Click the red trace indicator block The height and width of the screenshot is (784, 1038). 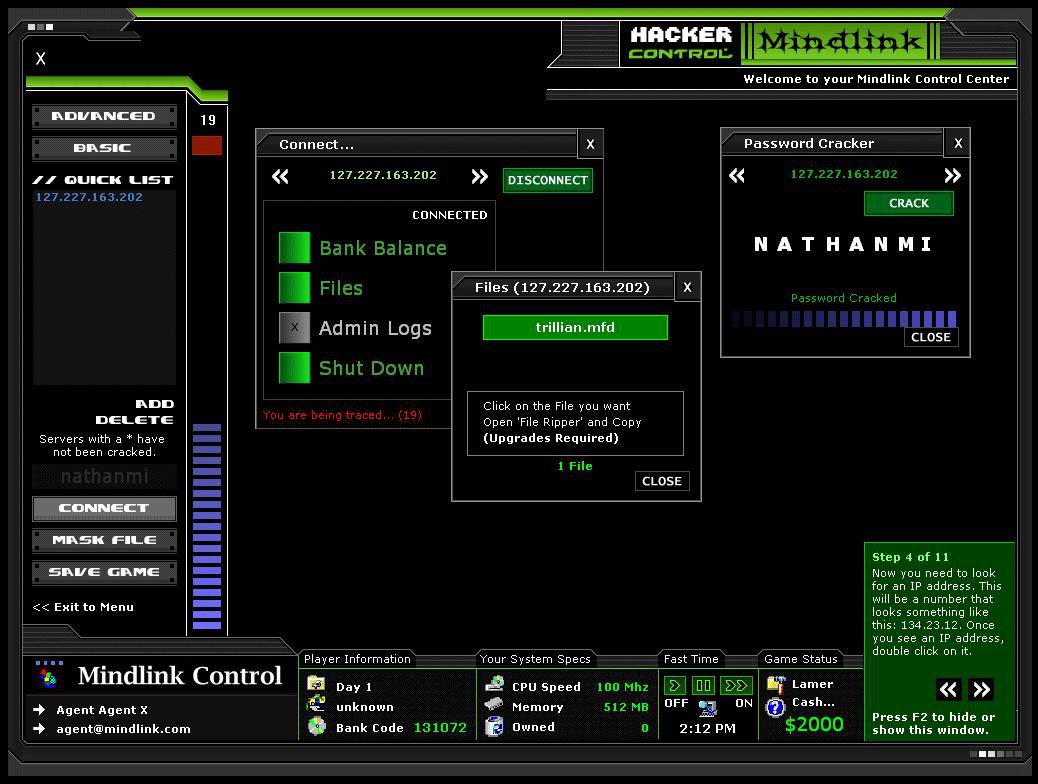point(207,146)
